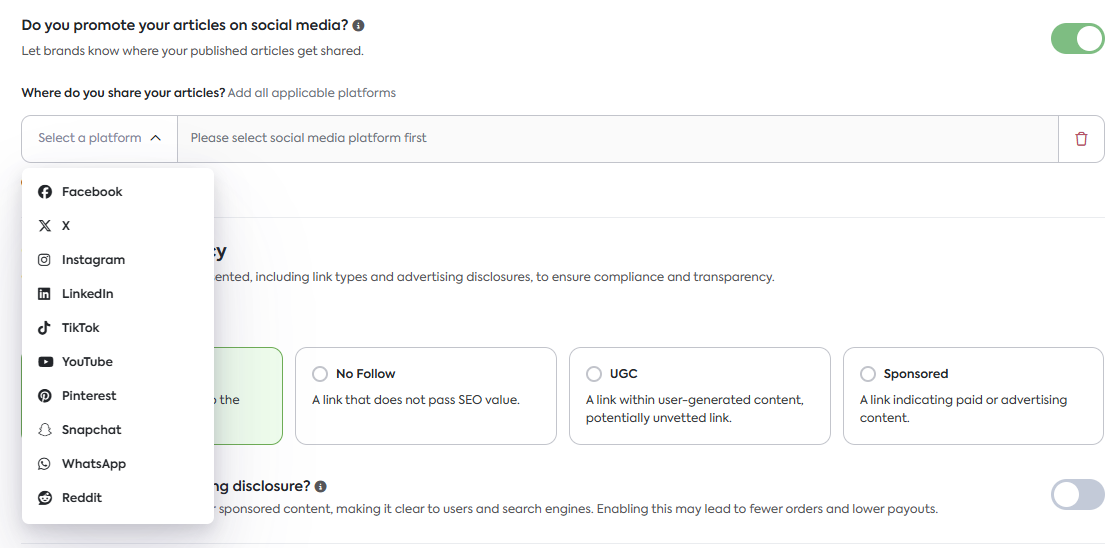Click the Snapchat ghost icon
This screenshot has width=1116, height=548.
(x=45, y=430)
